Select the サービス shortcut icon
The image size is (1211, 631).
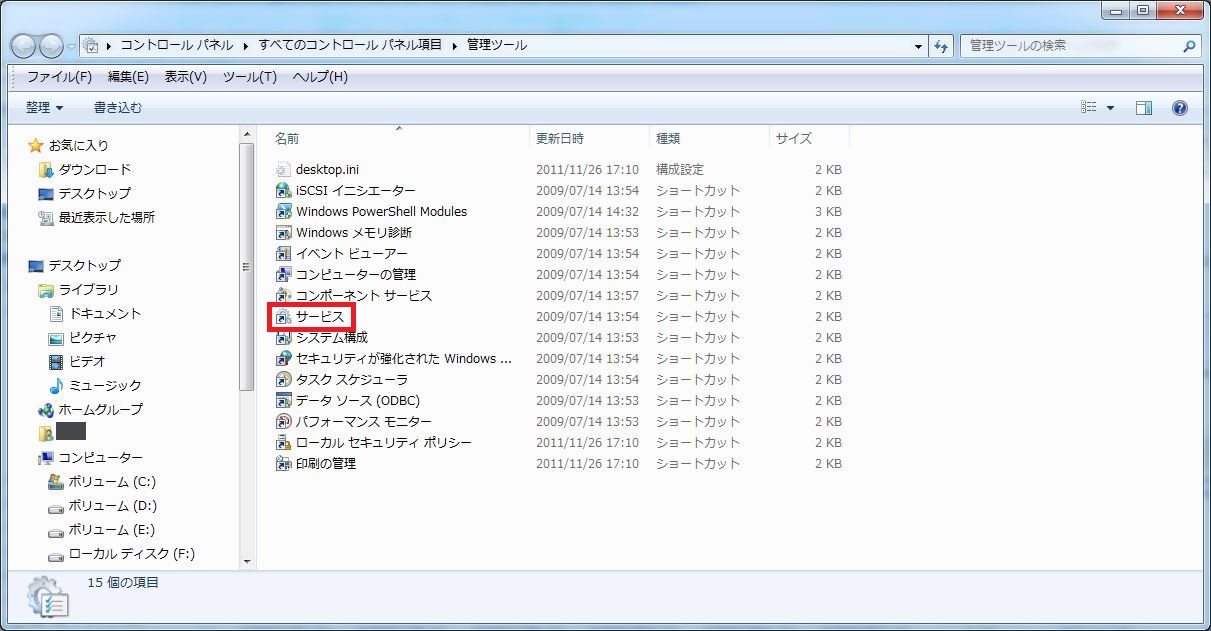[283, 317]
